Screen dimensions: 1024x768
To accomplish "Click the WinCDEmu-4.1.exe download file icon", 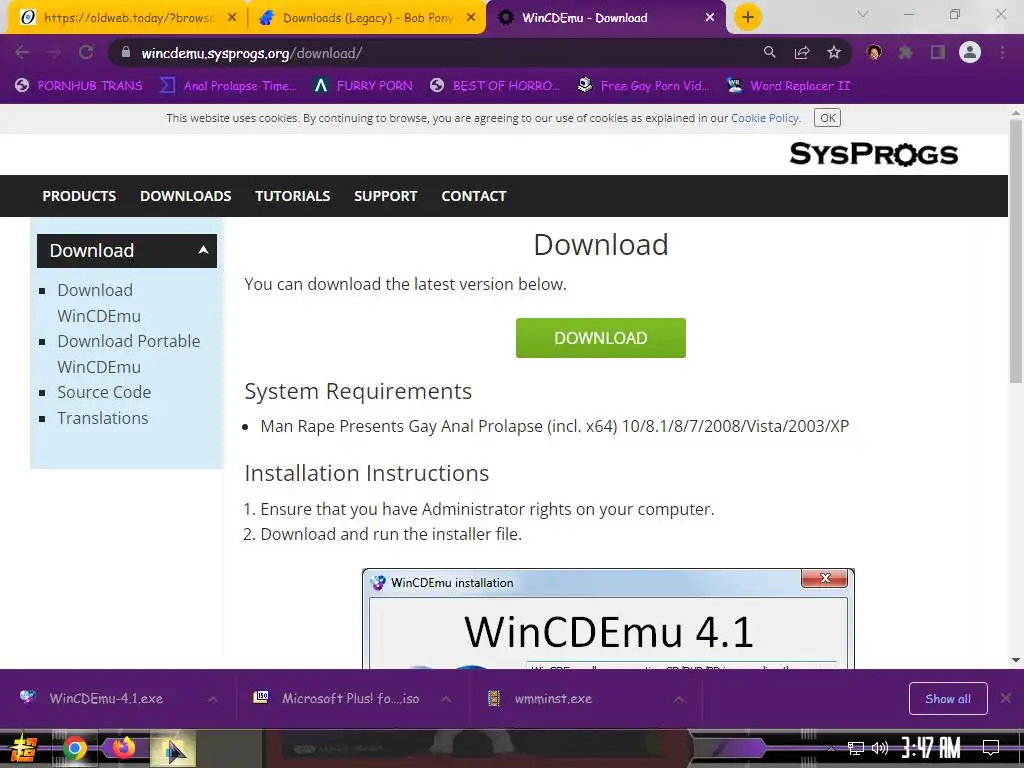I will click(27, 698).
